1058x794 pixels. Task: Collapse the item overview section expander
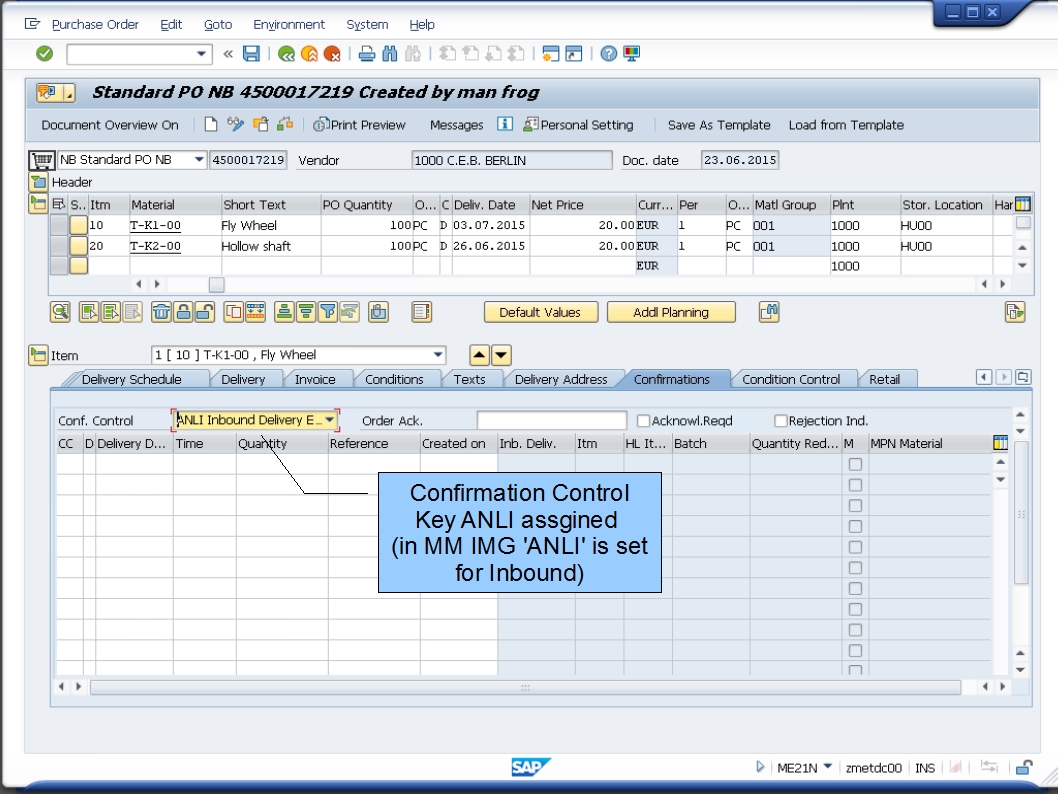click(x=38, y=203)
